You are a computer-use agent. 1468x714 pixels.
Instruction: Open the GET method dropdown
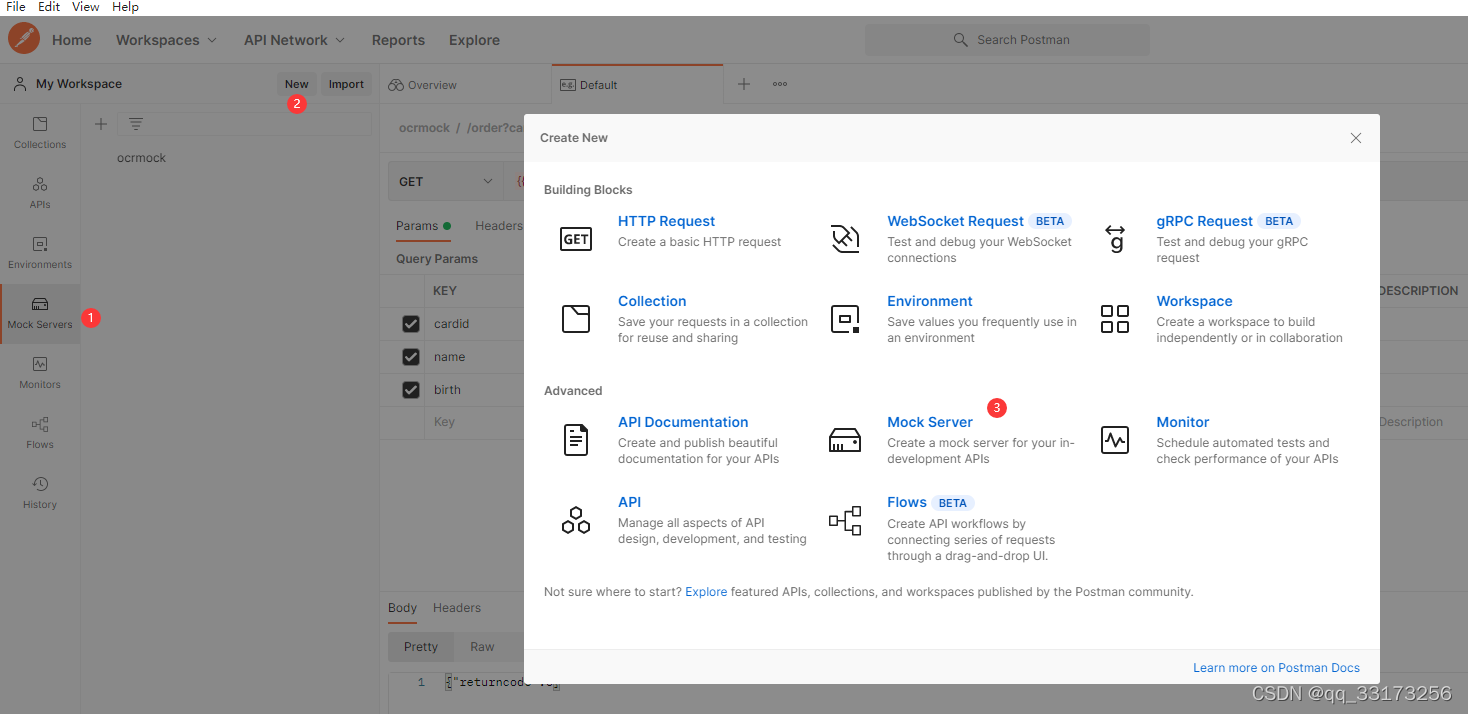point(446,181)
